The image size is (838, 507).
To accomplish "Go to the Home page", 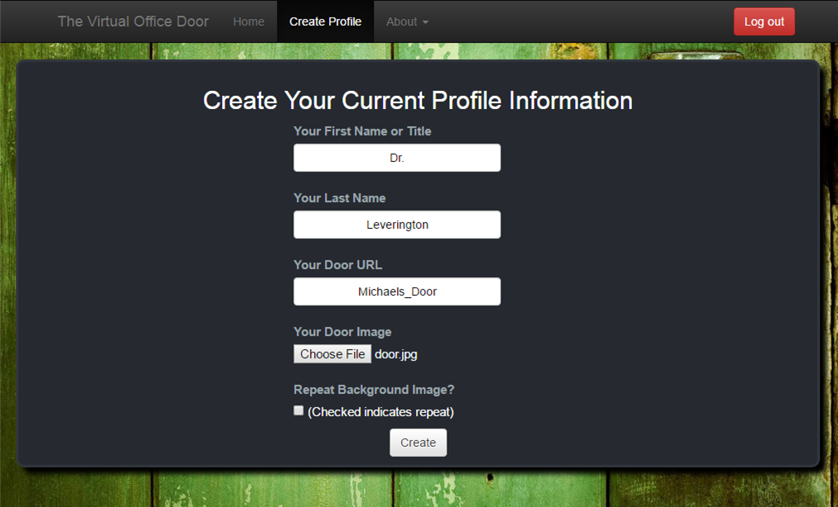I will tap(249, 22).
